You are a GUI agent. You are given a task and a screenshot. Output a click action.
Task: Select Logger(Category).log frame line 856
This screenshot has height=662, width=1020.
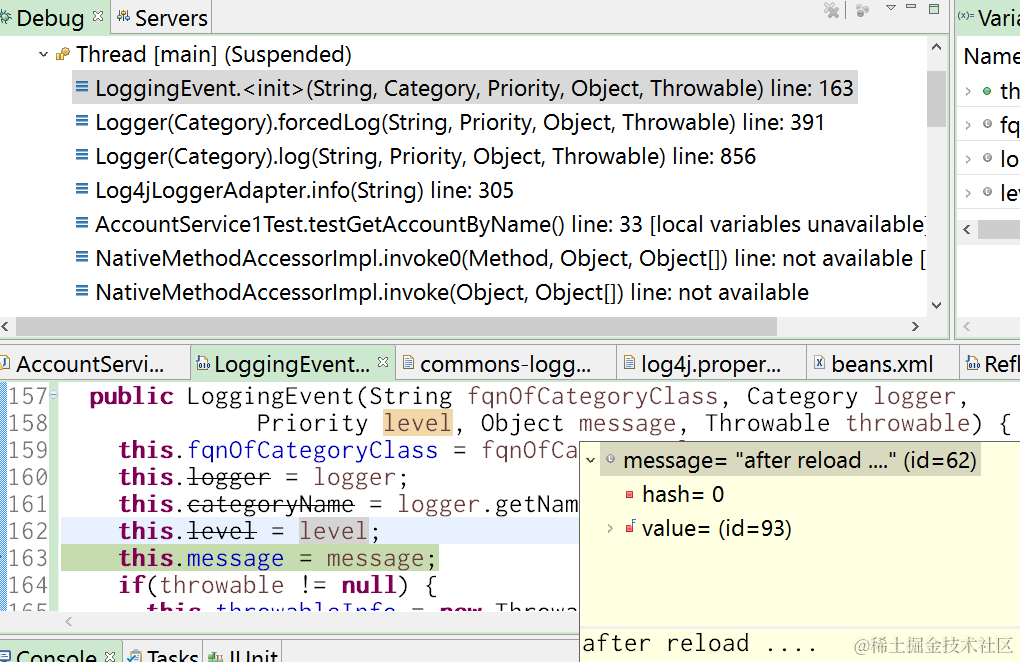click(x=425, y=156)
